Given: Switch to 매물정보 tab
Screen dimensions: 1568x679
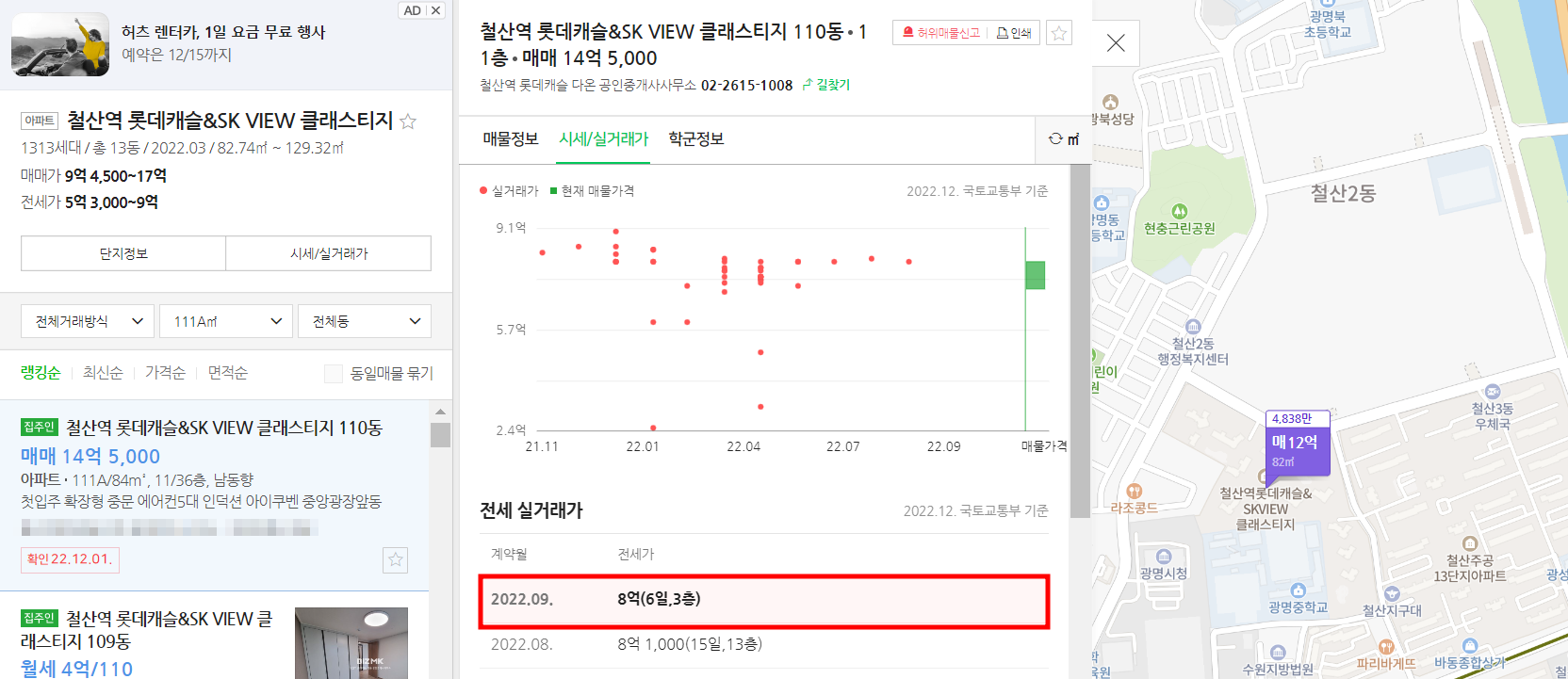Looking at the screenshot, I should tap(511, 139).
